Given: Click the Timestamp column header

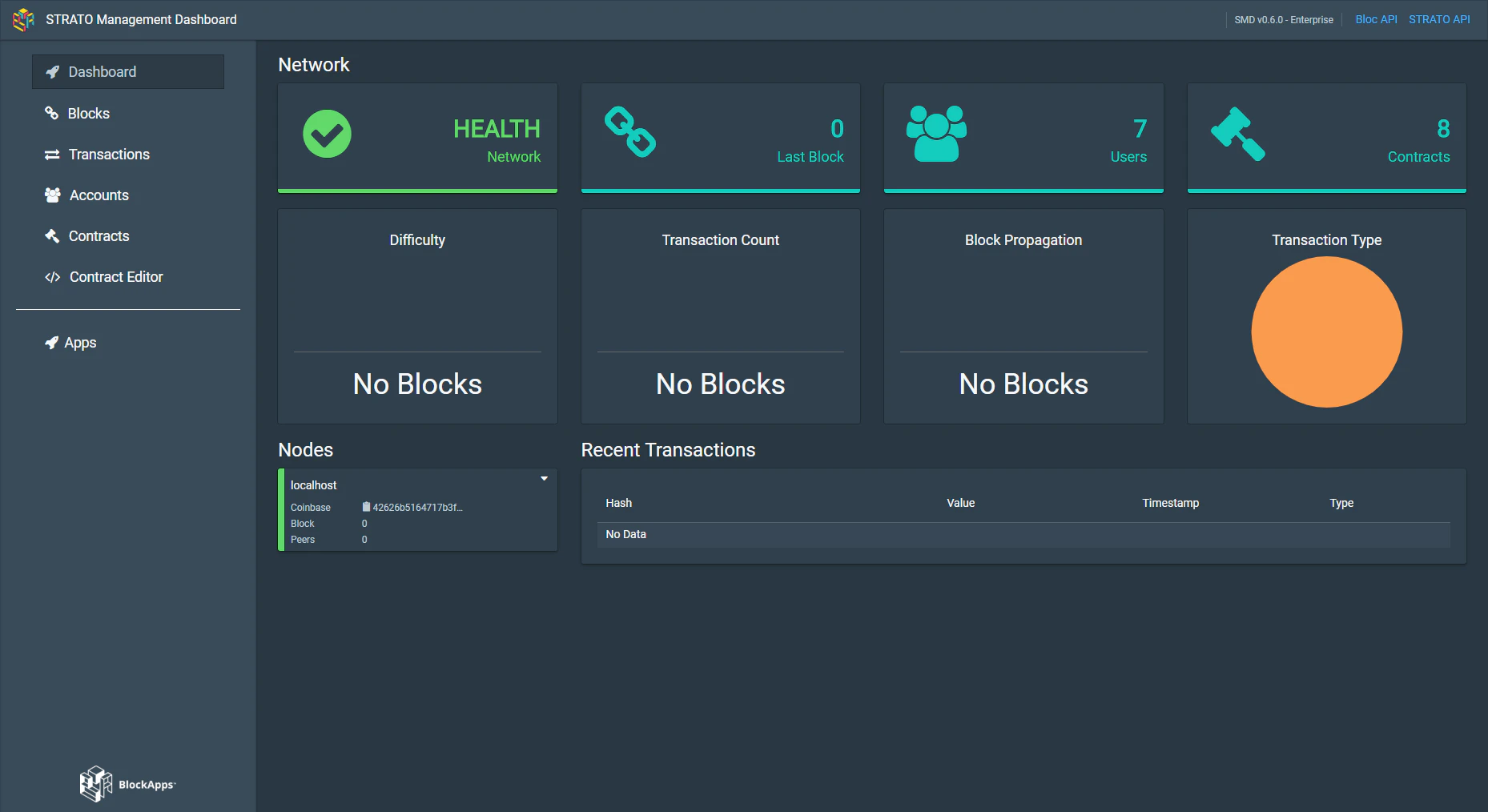Looking at the screenshot, I should pos(1170,503).
